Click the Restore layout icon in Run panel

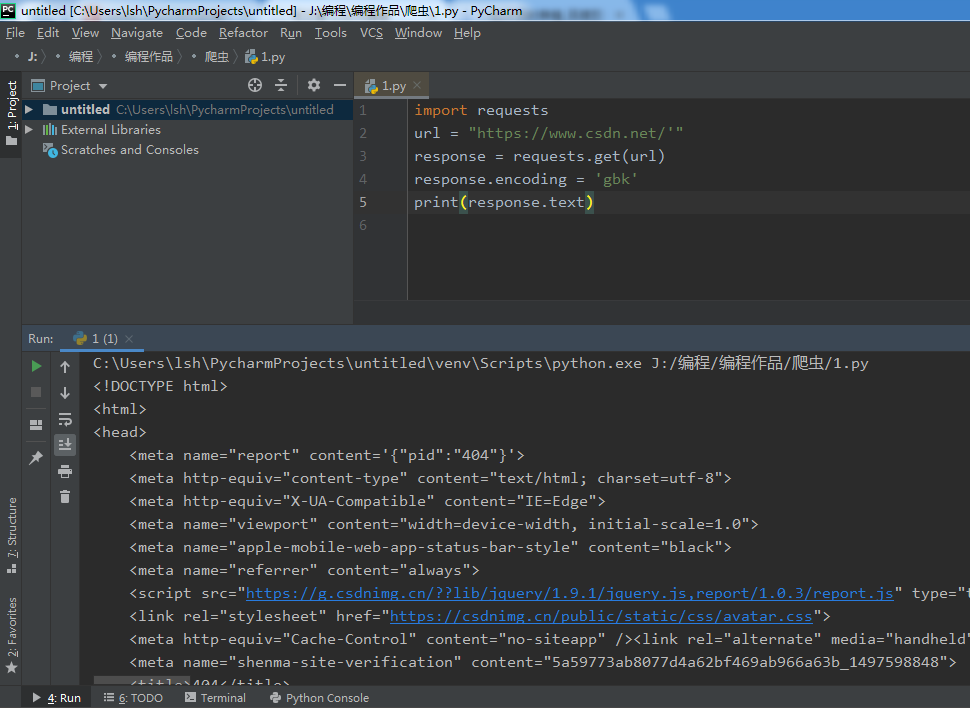point(36,425)
